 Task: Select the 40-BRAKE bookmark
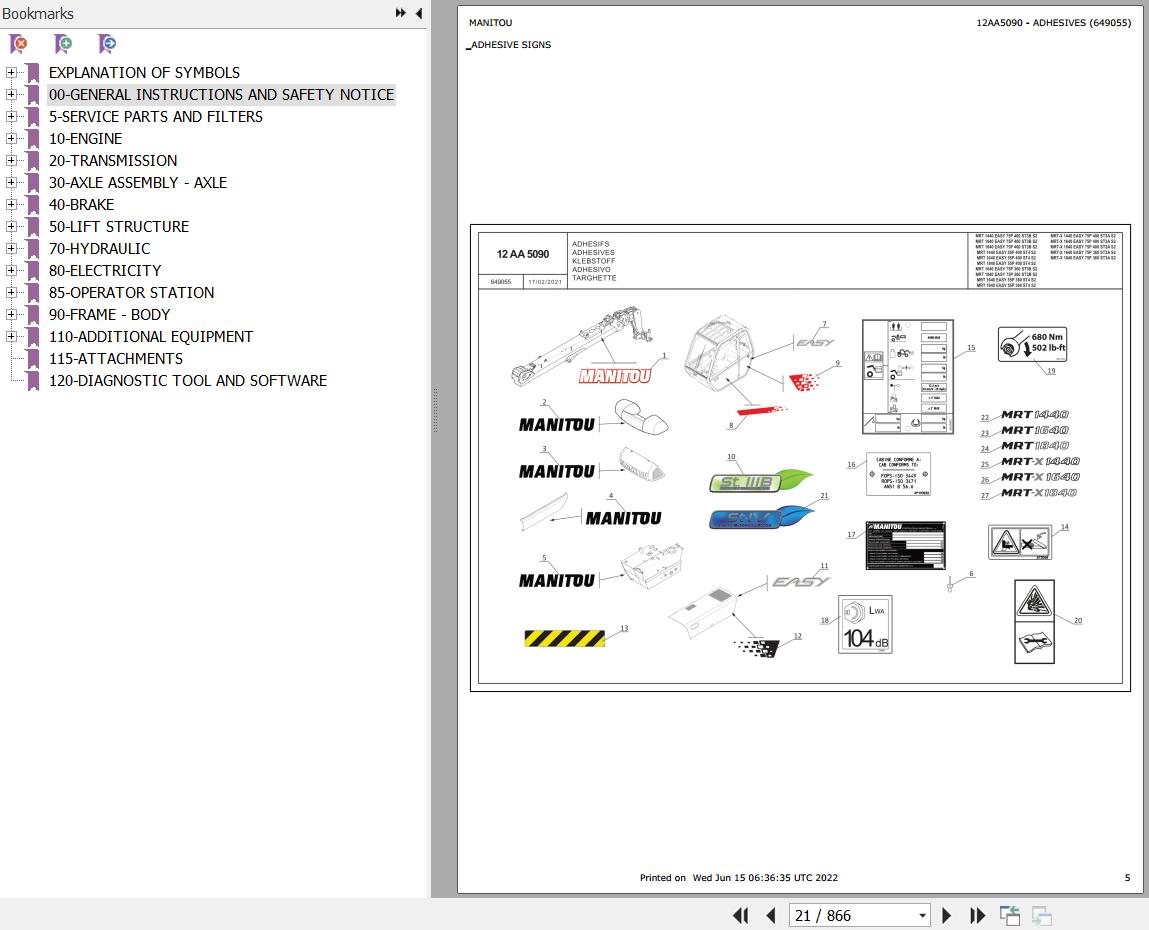click(81, 204)
